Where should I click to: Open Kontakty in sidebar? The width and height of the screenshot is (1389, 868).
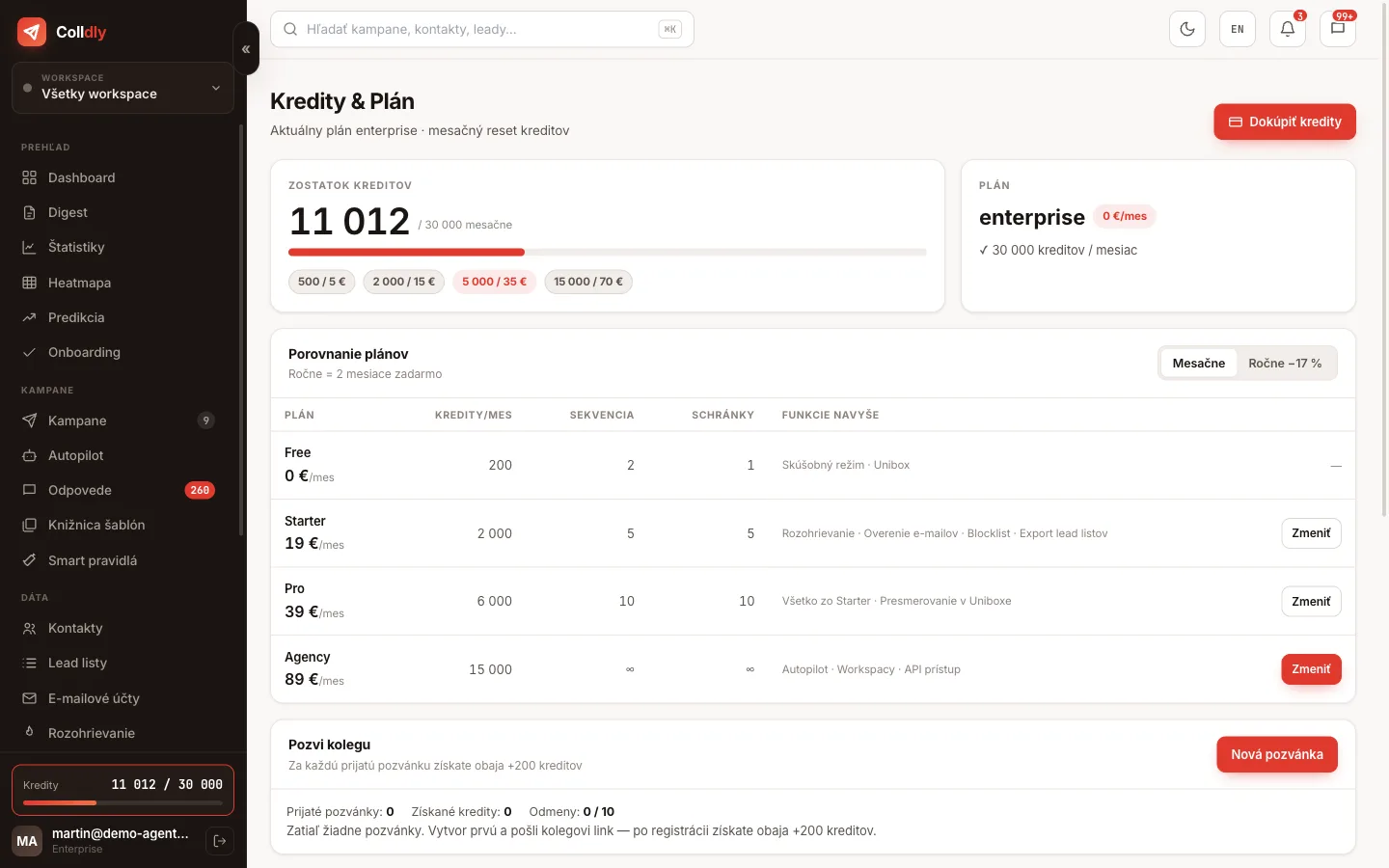tap(123, 628)
